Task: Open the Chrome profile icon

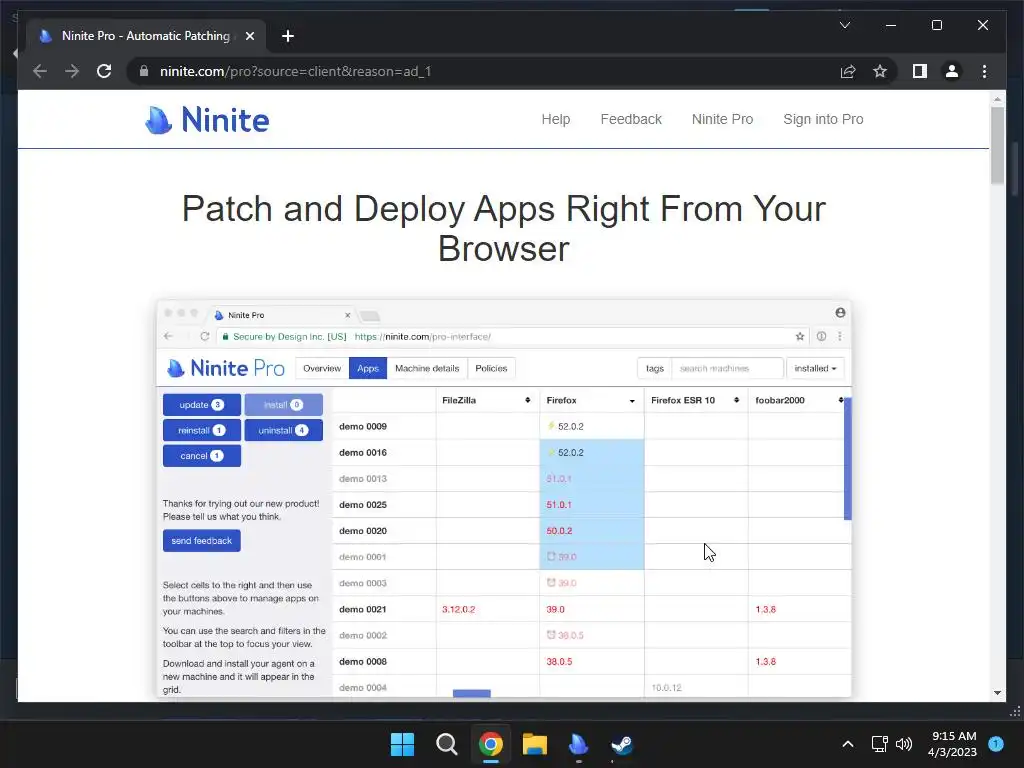Action: pyautogui.click(x=952, y=71)
